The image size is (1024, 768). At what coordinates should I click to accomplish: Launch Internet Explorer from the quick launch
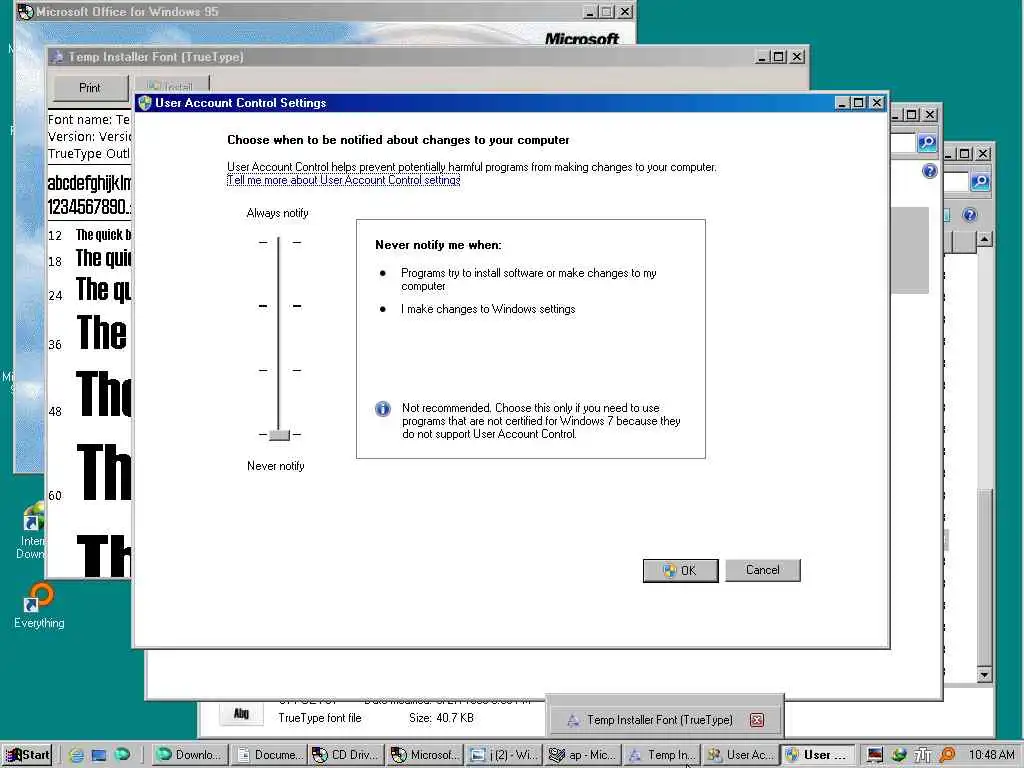[x=76, y=755]
